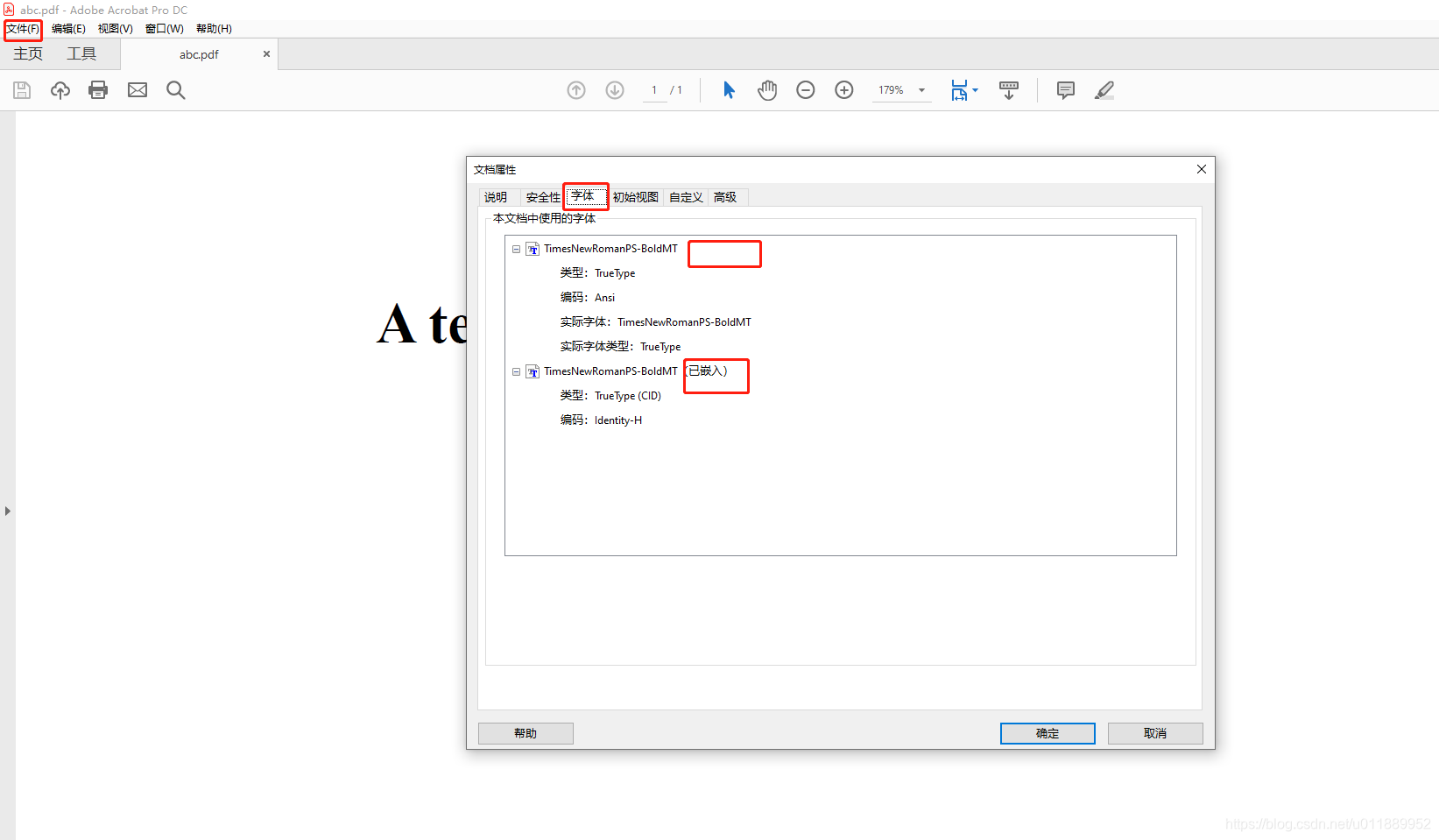The width and height of the screenshot is (1439, 840).
Task: Select the non-embedded TimesNewRomanPS-BoldMT entry
Action: pyautogui.click(x=610, y=249)
